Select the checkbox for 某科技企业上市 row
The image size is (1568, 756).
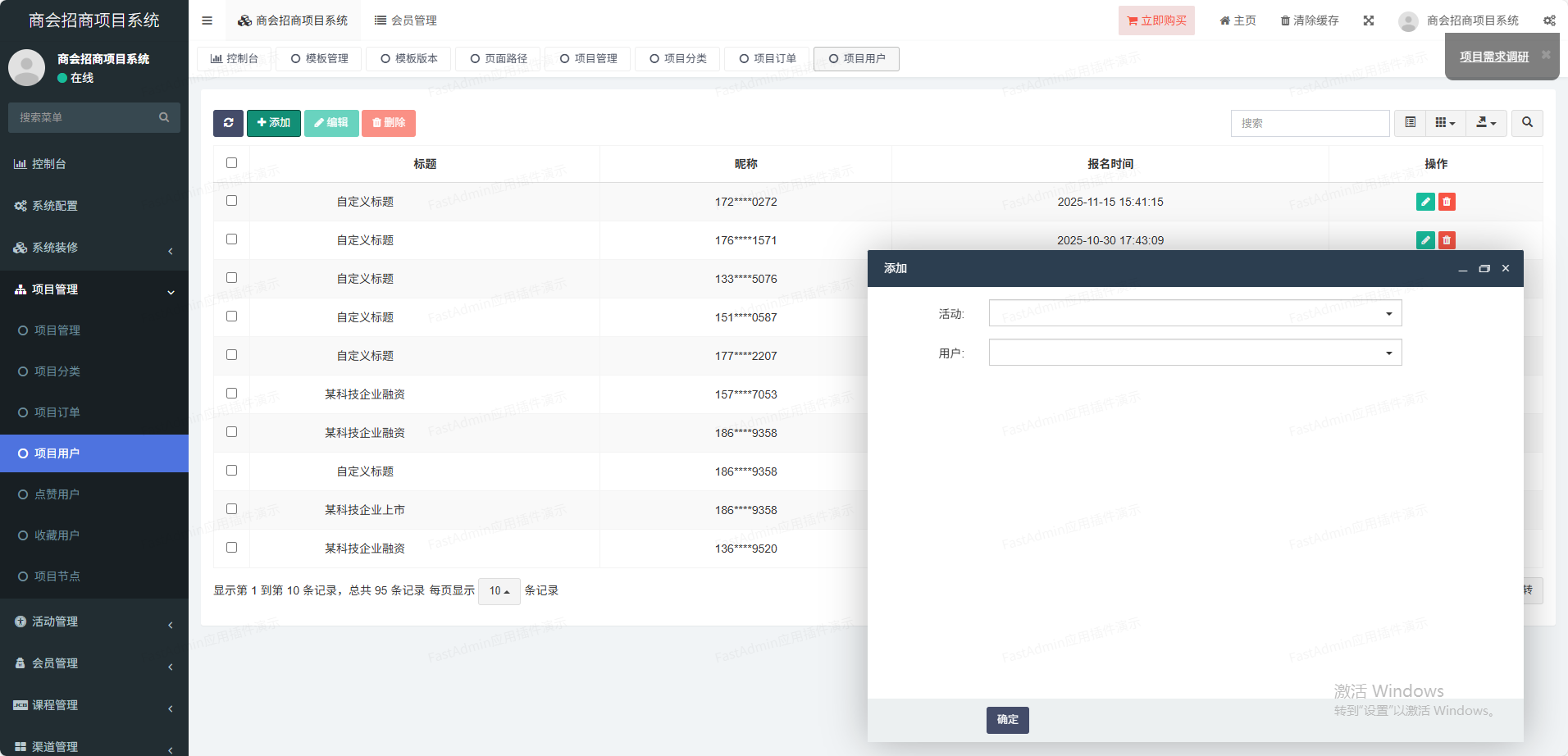231,509
